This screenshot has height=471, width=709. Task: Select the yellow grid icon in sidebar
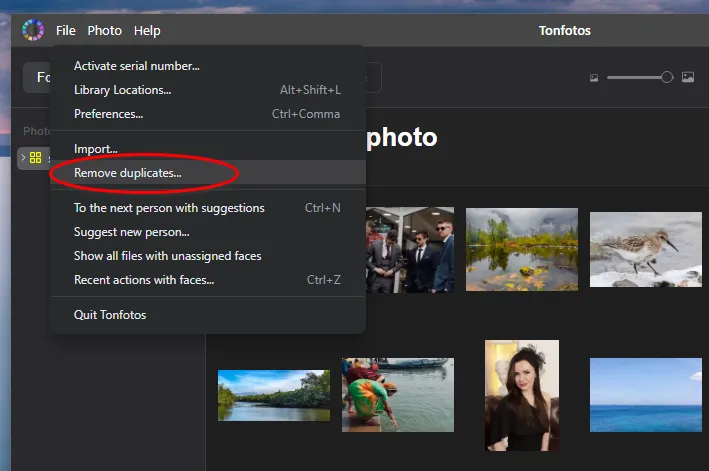point(35,157)
